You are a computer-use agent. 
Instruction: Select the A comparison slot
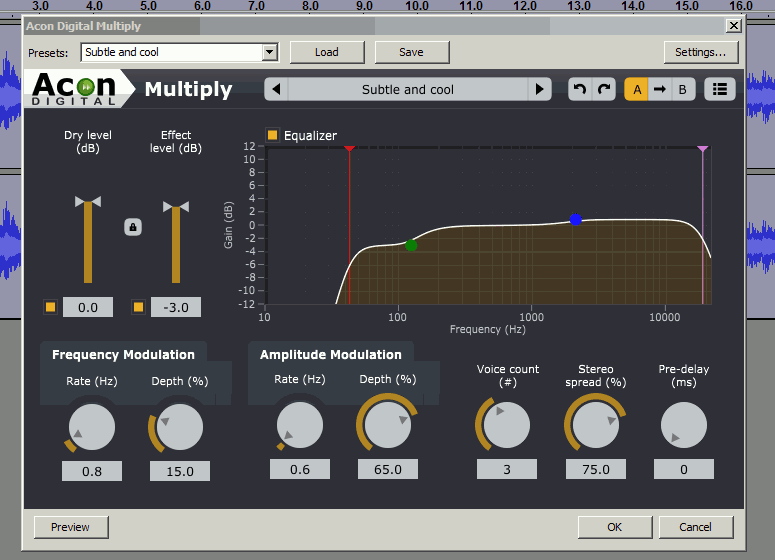[x=637, y=89]
